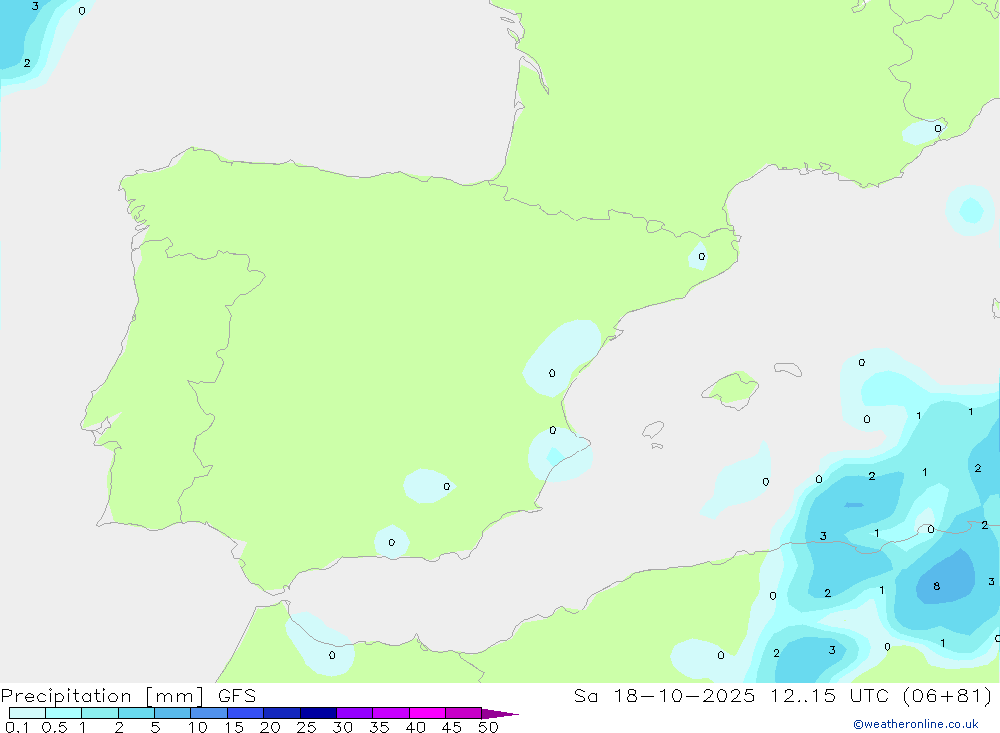
Task: Select the legend swatch between 10 and 15
Action: pos(209,713)
